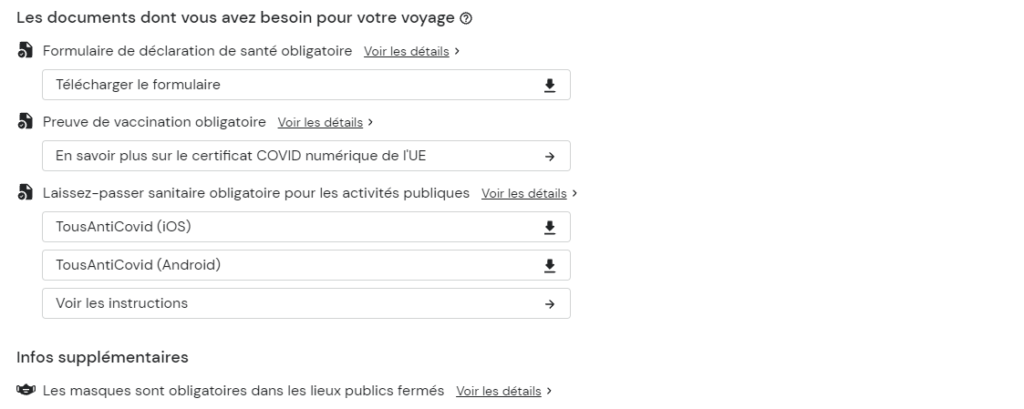Click the vaccination proof document icon
This screenshot has height=409, width=1024.
[x=24, y=122]
